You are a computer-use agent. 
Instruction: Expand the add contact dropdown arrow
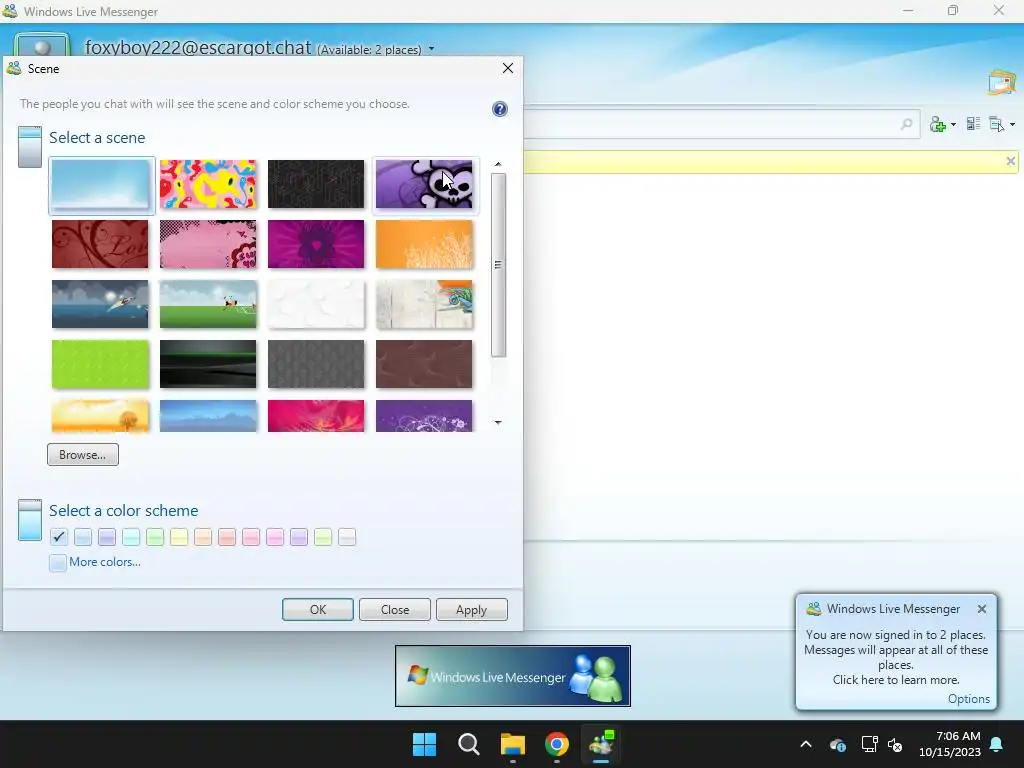click(953, 125)
